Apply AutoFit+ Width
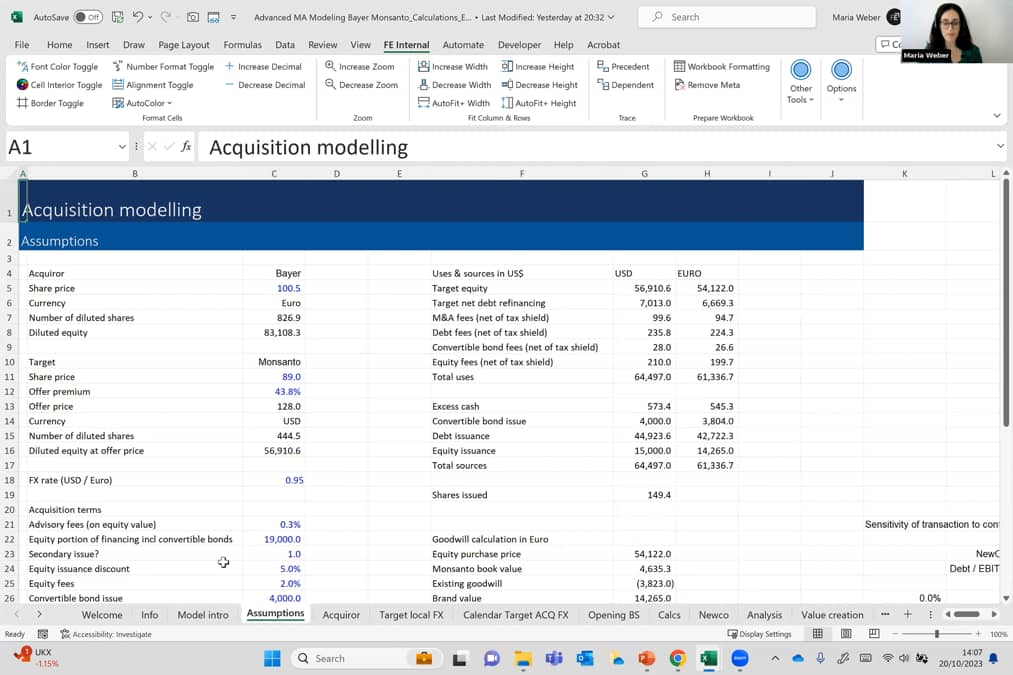Viewport: 1013px width, 675px height. tap(454, 103)
